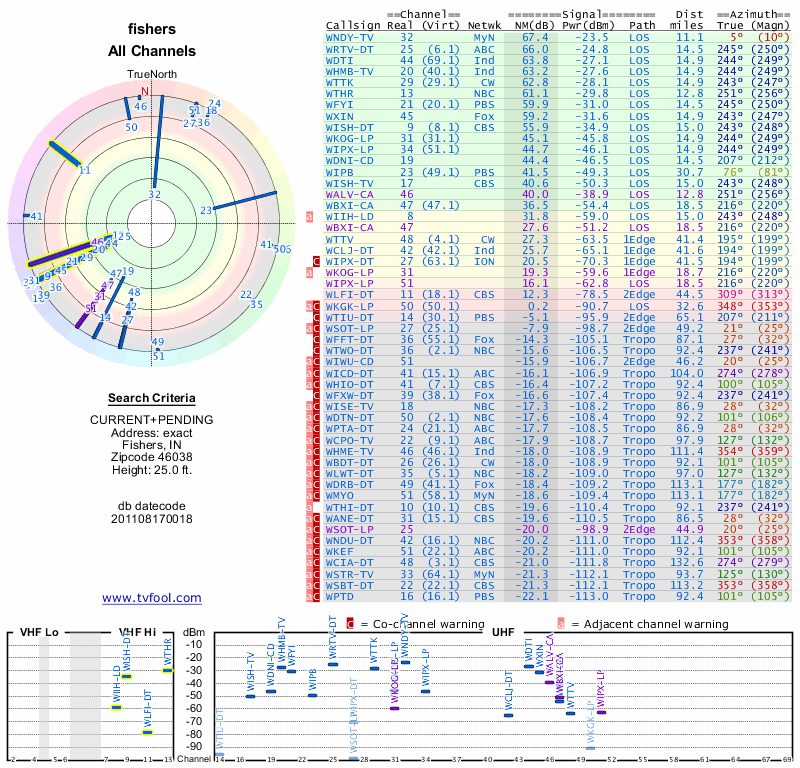Select callsign WSBT-DT in the table
800x768 pixels.
[x=349, y=585]
